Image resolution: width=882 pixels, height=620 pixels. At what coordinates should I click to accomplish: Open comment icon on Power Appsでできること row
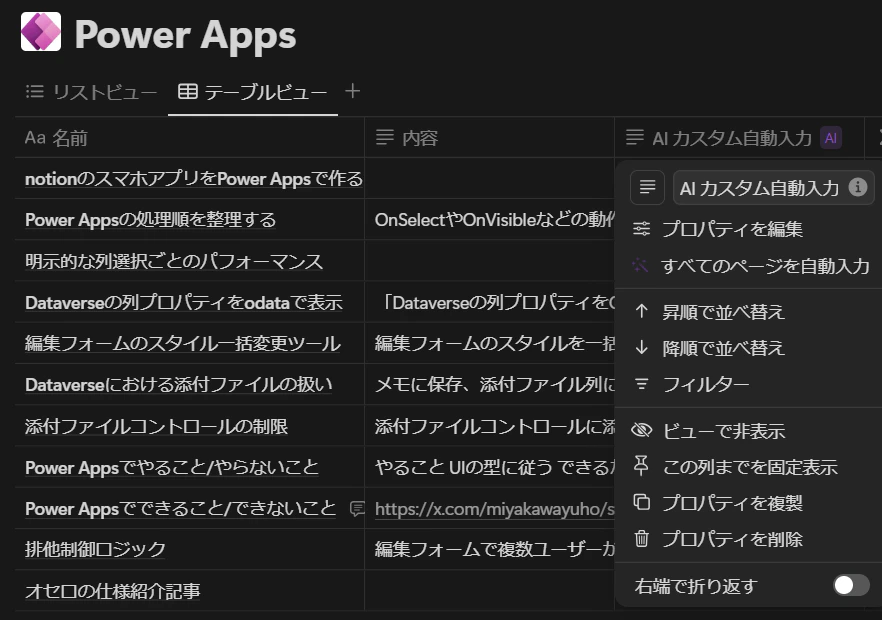click(357, 509)
